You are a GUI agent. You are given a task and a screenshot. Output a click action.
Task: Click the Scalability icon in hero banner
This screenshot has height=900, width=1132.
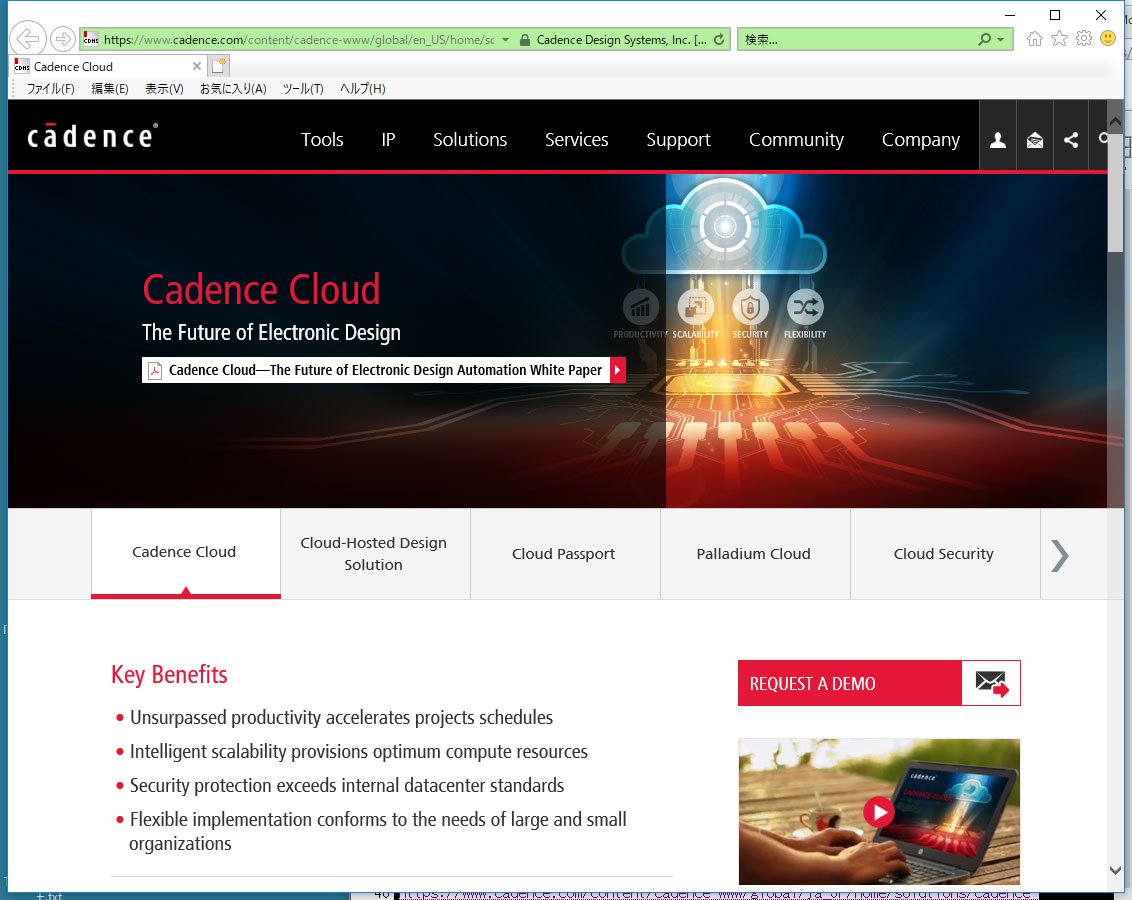[695, 307]
